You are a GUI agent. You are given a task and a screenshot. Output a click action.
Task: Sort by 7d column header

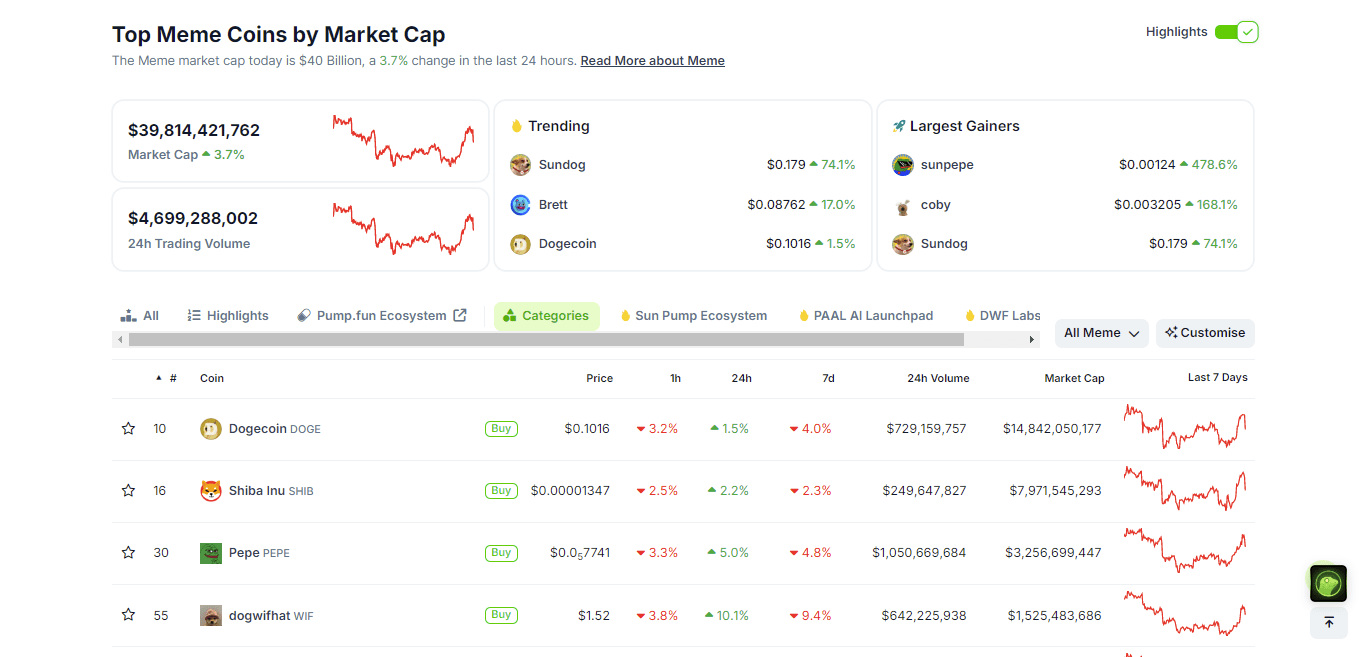828,378
